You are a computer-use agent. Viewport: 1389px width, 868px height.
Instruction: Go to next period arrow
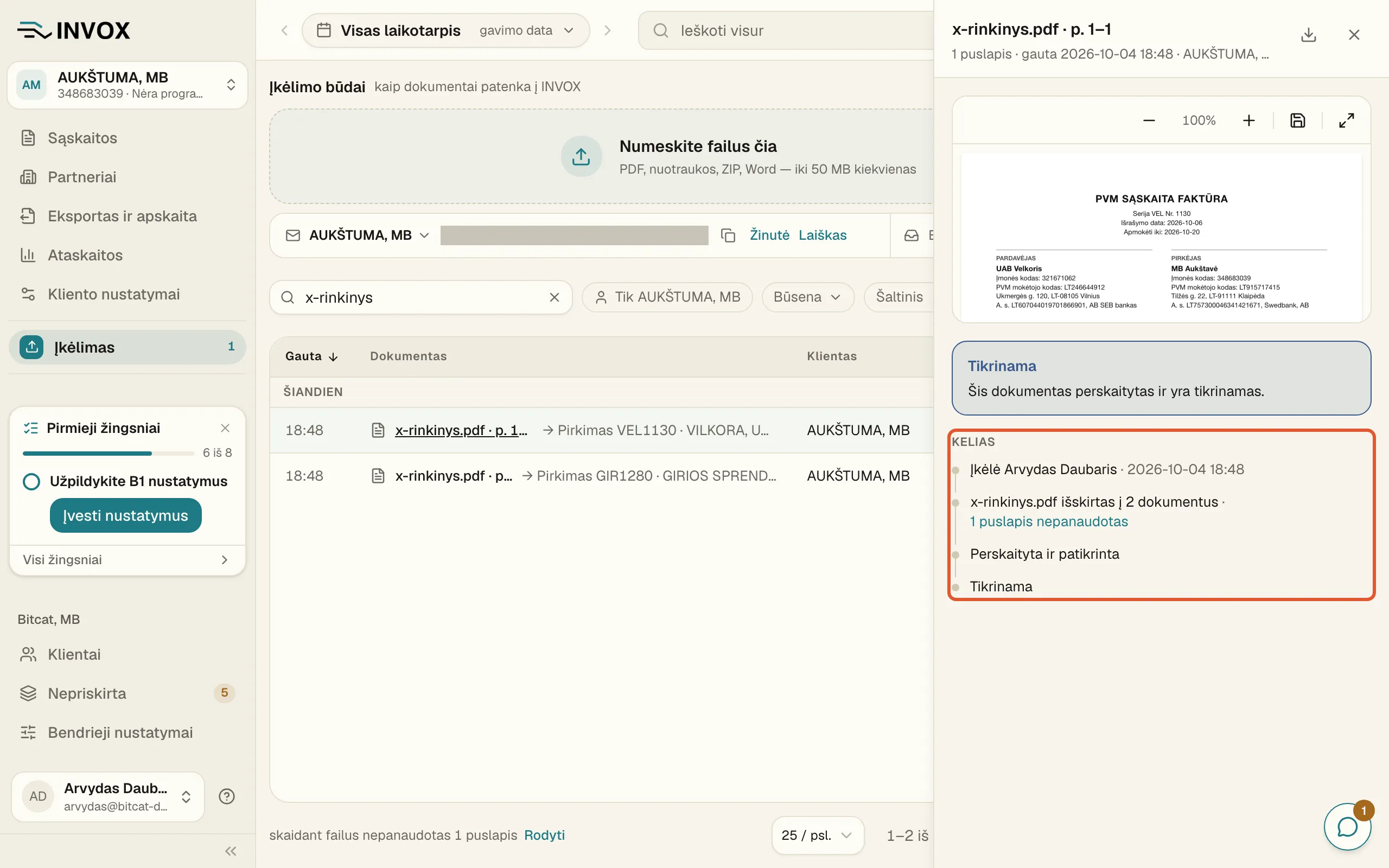[607, 30]
